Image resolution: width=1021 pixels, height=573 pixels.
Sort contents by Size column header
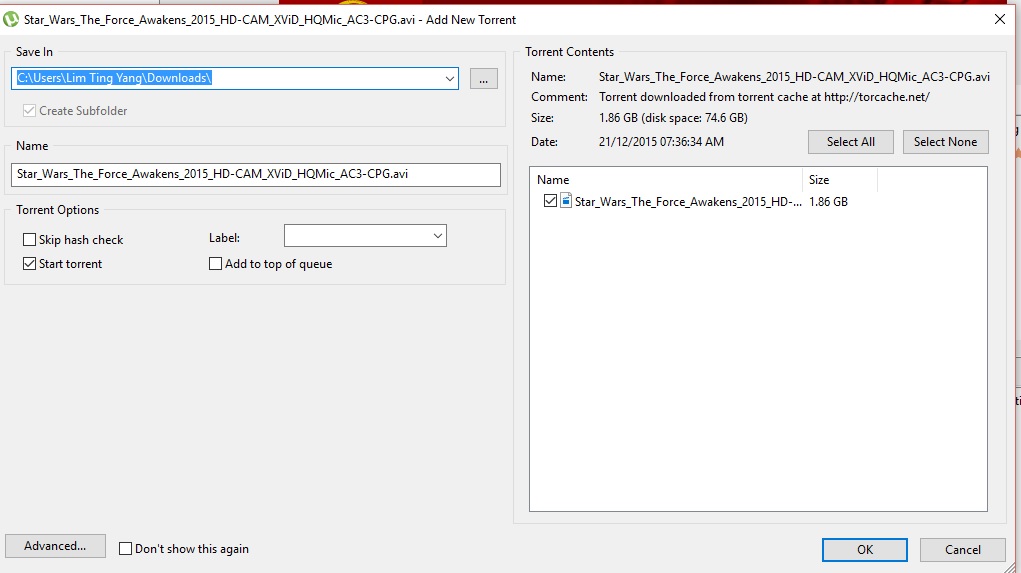pos(840,180)
